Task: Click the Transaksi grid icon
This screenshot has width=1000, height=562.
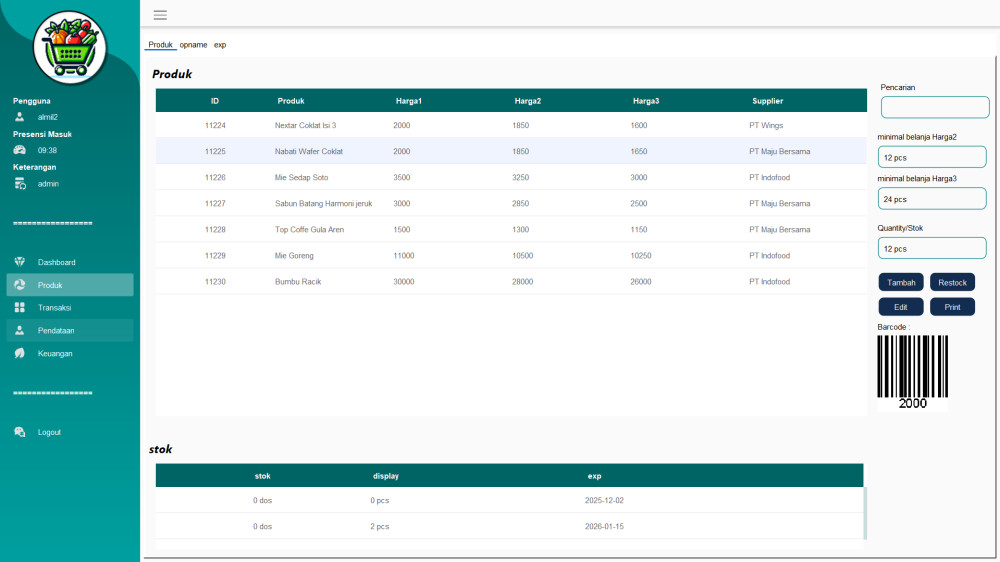Action: [x=20, y=308]
